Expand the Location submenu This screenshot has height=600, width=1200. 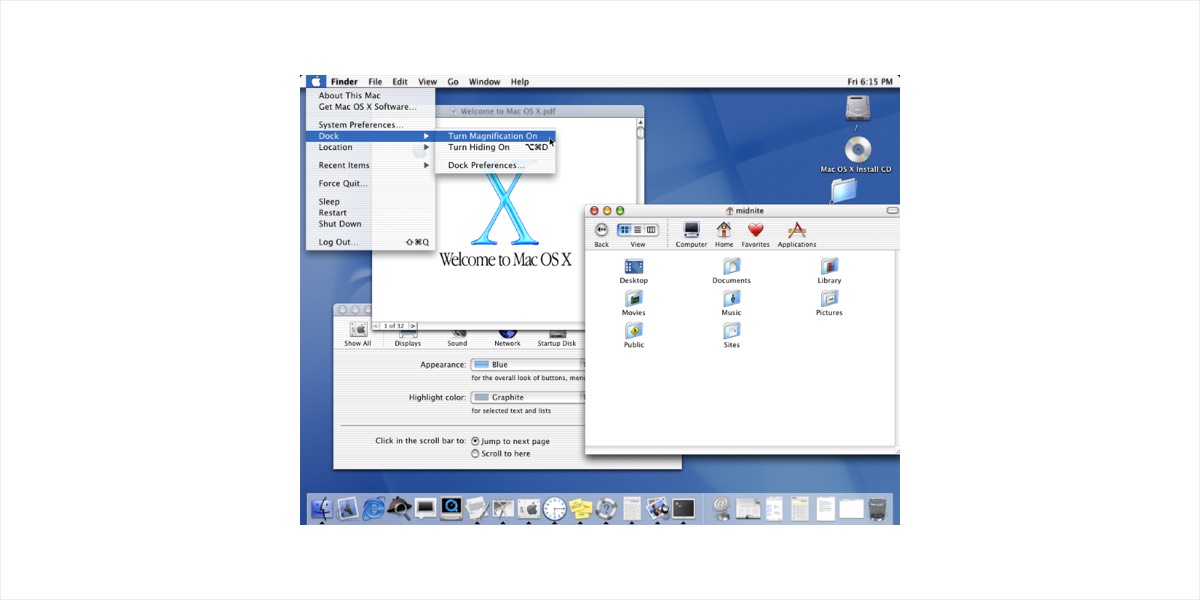pos(371,147)
